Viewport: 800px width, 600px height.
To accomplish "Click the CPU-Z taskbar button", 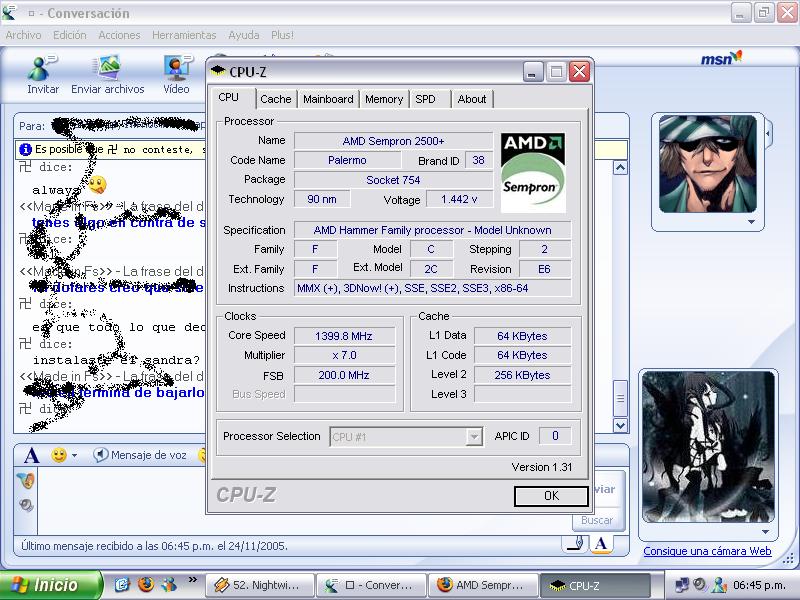I will point(595,585).
